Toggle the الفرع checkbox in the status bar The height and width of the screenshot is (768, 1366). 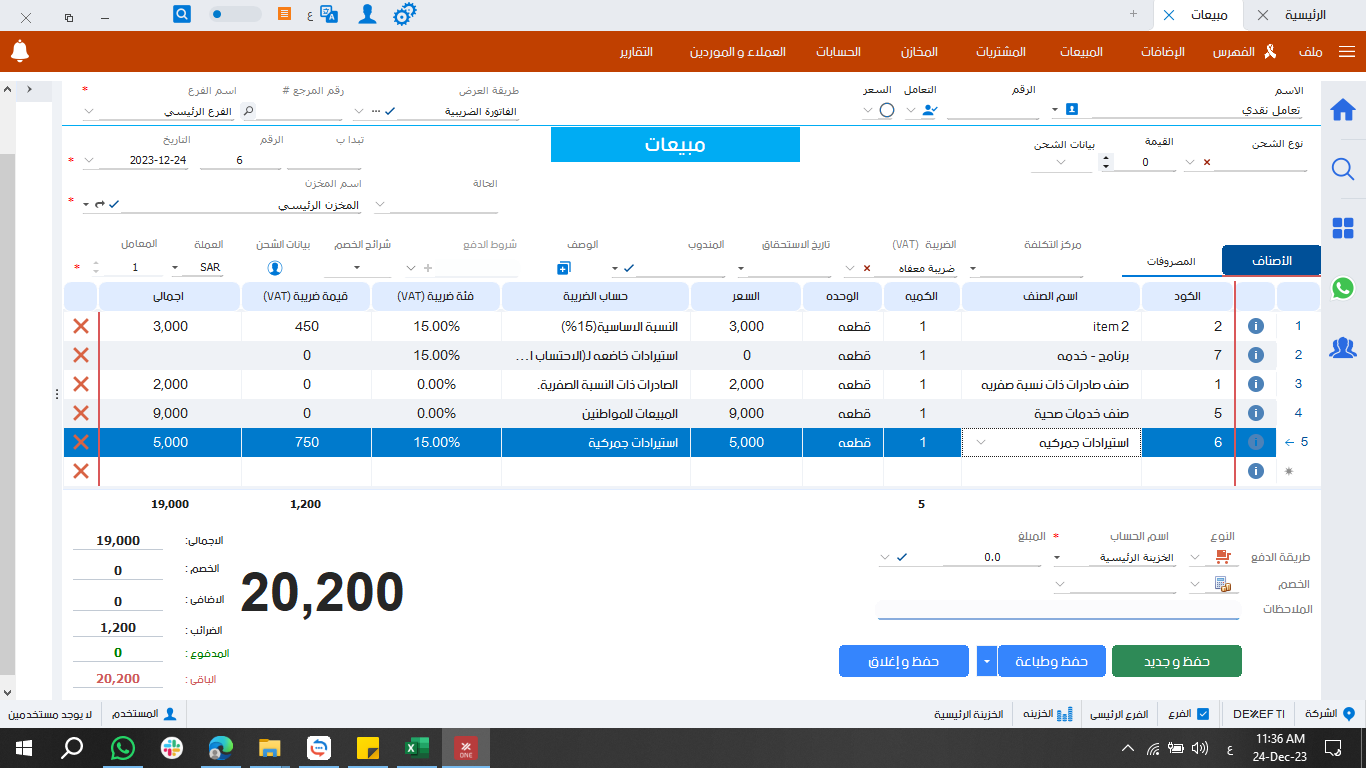pos(1203,714)
